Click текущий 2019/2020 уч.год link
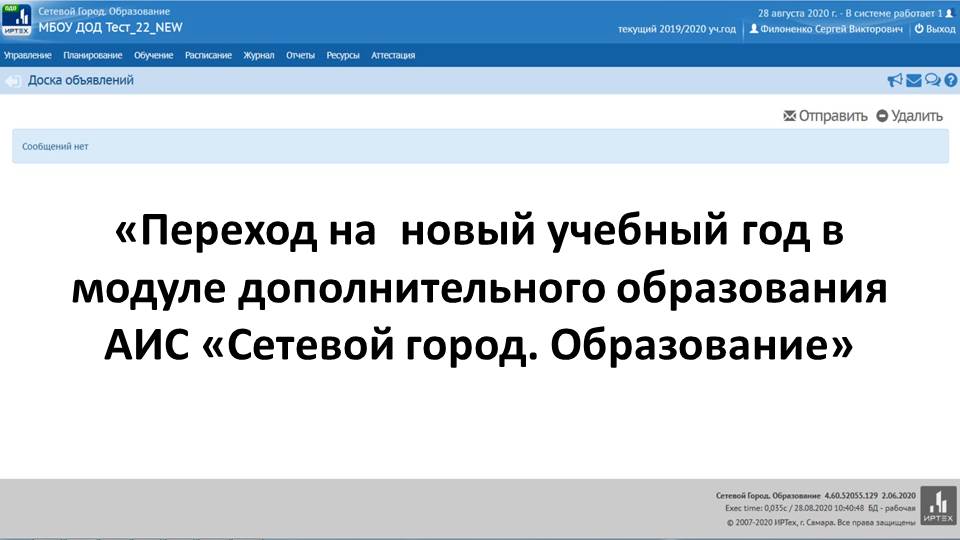The image size is (960, 540). coord(677,29)
